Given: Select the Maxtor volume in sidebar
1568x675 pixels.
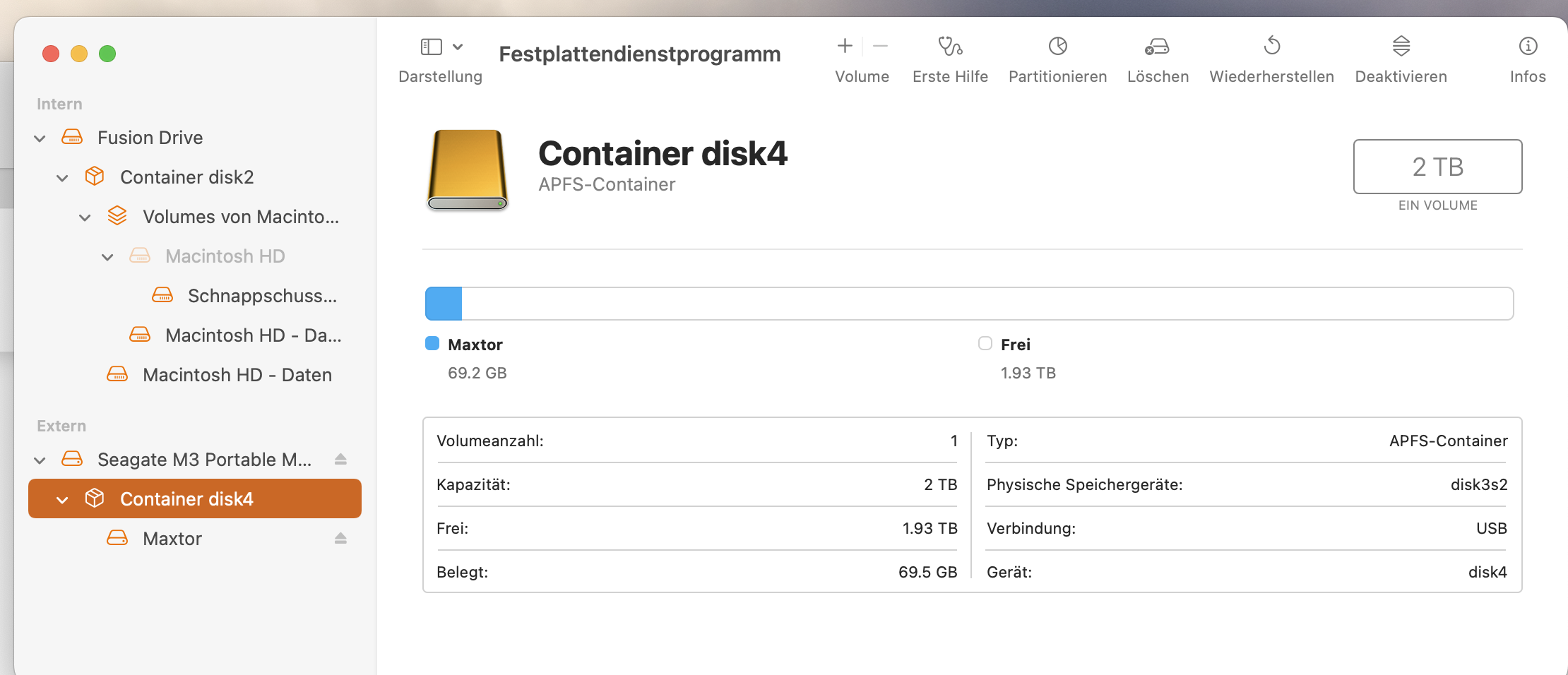Looking at the screenshot, I should 172,539.
